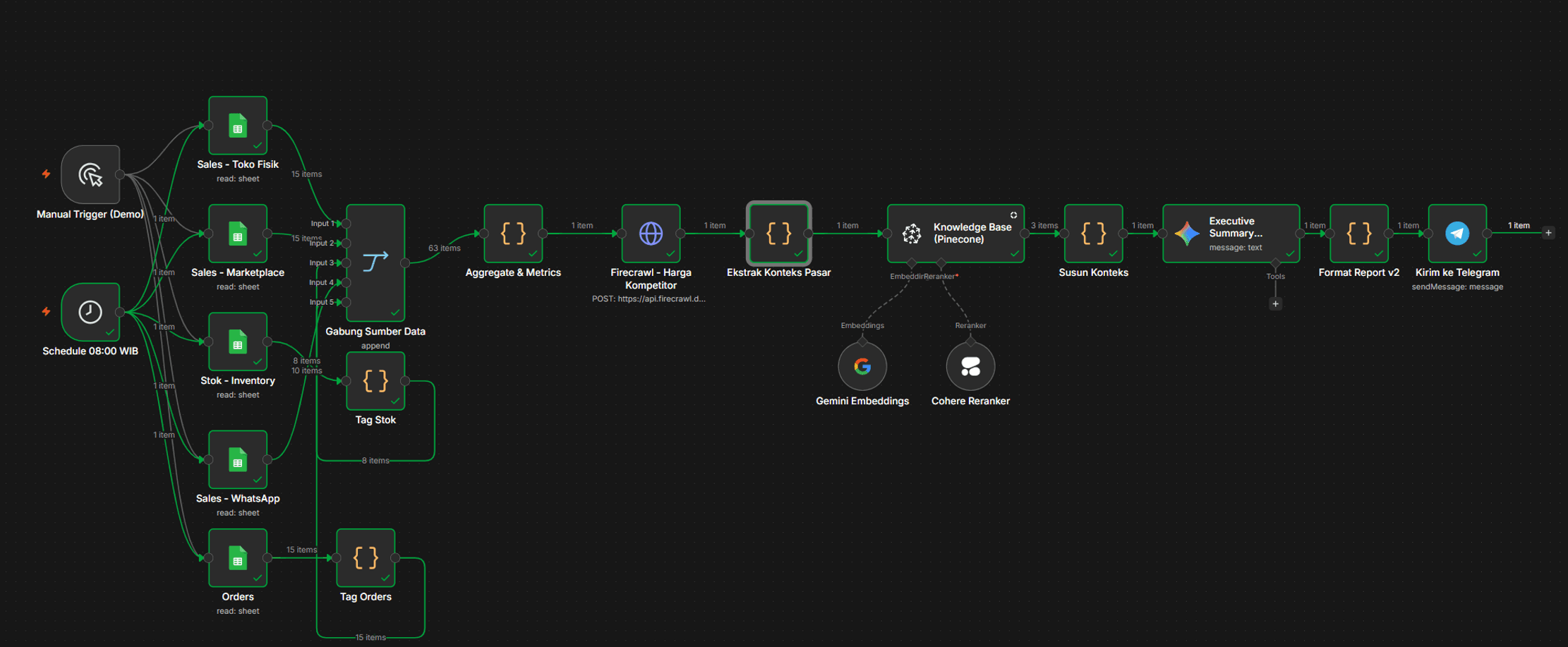This screenshot has height=647, width=1568.
Task: Add a node after Kirim ke Telegram
Action: coord(1548,233)
